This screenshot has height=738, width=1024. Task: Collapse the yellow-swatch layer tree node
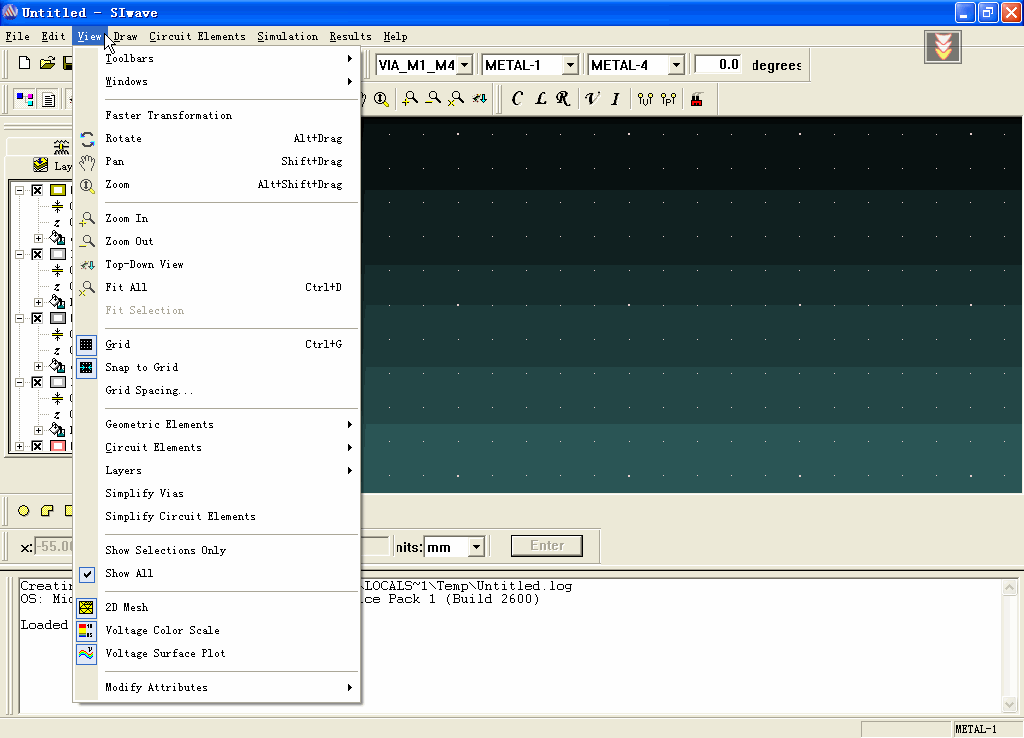tap(20, 190)
